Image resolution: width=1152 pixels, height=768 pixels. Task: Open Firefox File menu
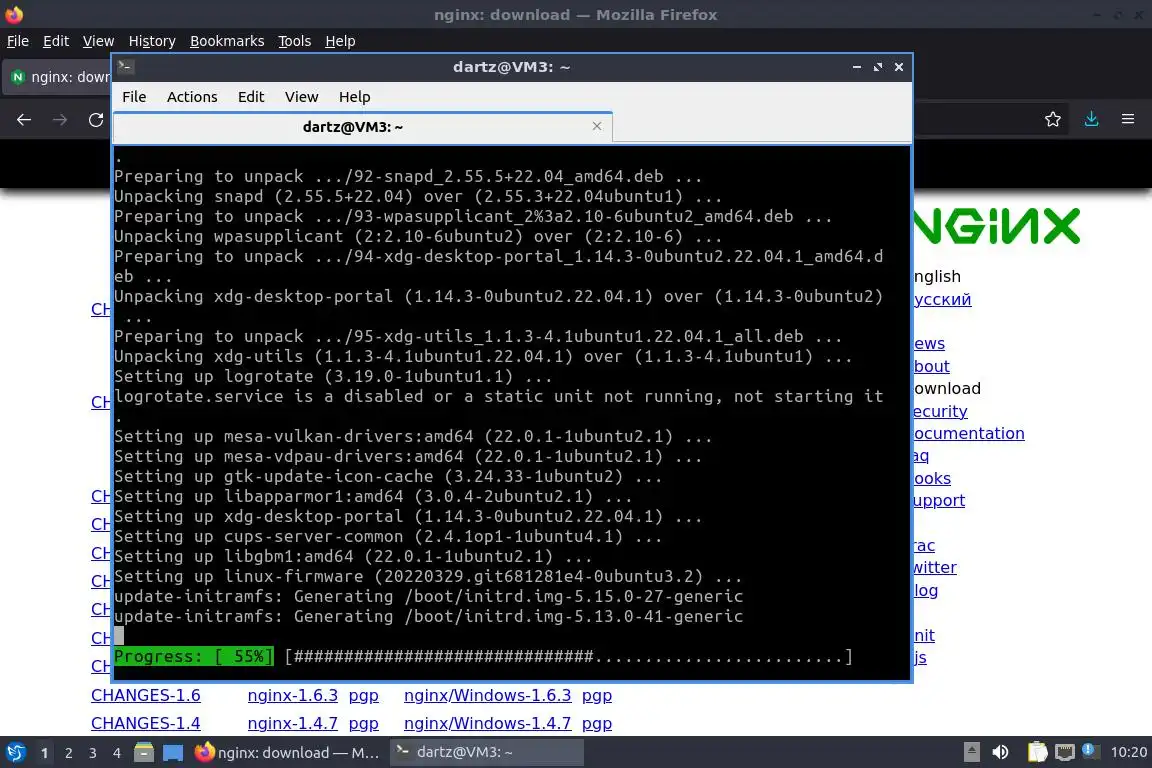[18, 41]
